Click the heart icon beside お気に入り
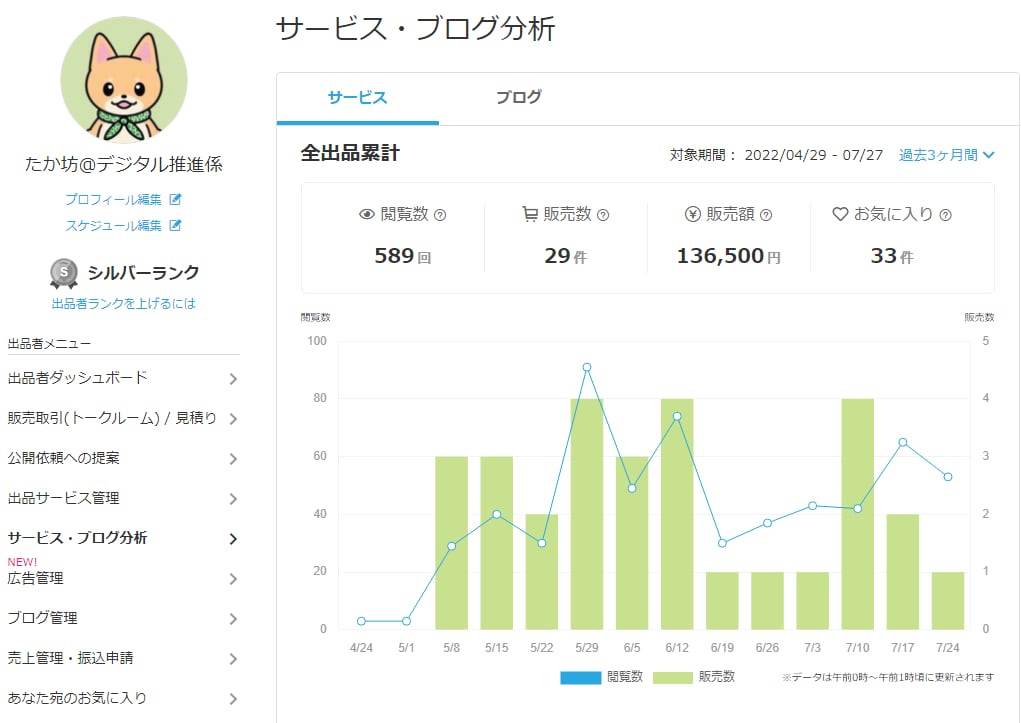1021x723 pixels. pyautogui.click(x=841, y=214)
